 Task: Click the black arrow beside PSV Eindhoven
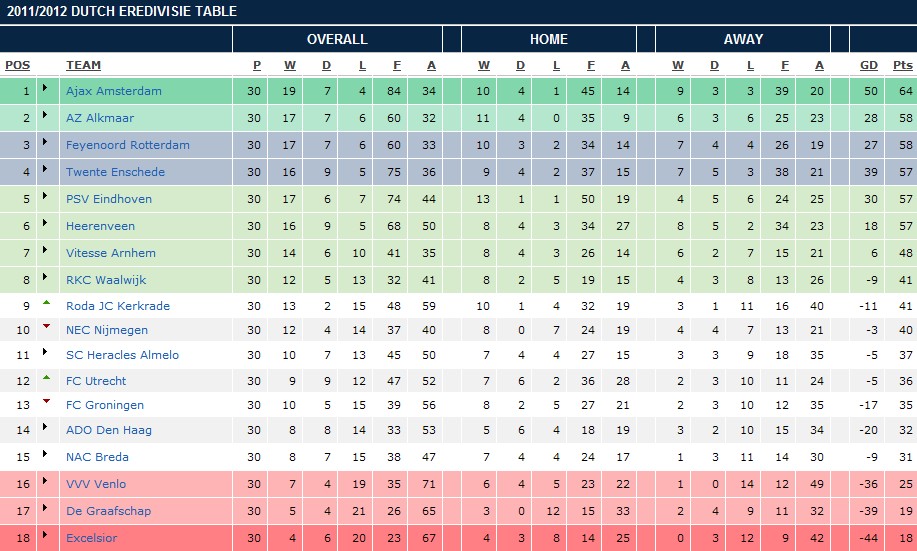(45, 197)
